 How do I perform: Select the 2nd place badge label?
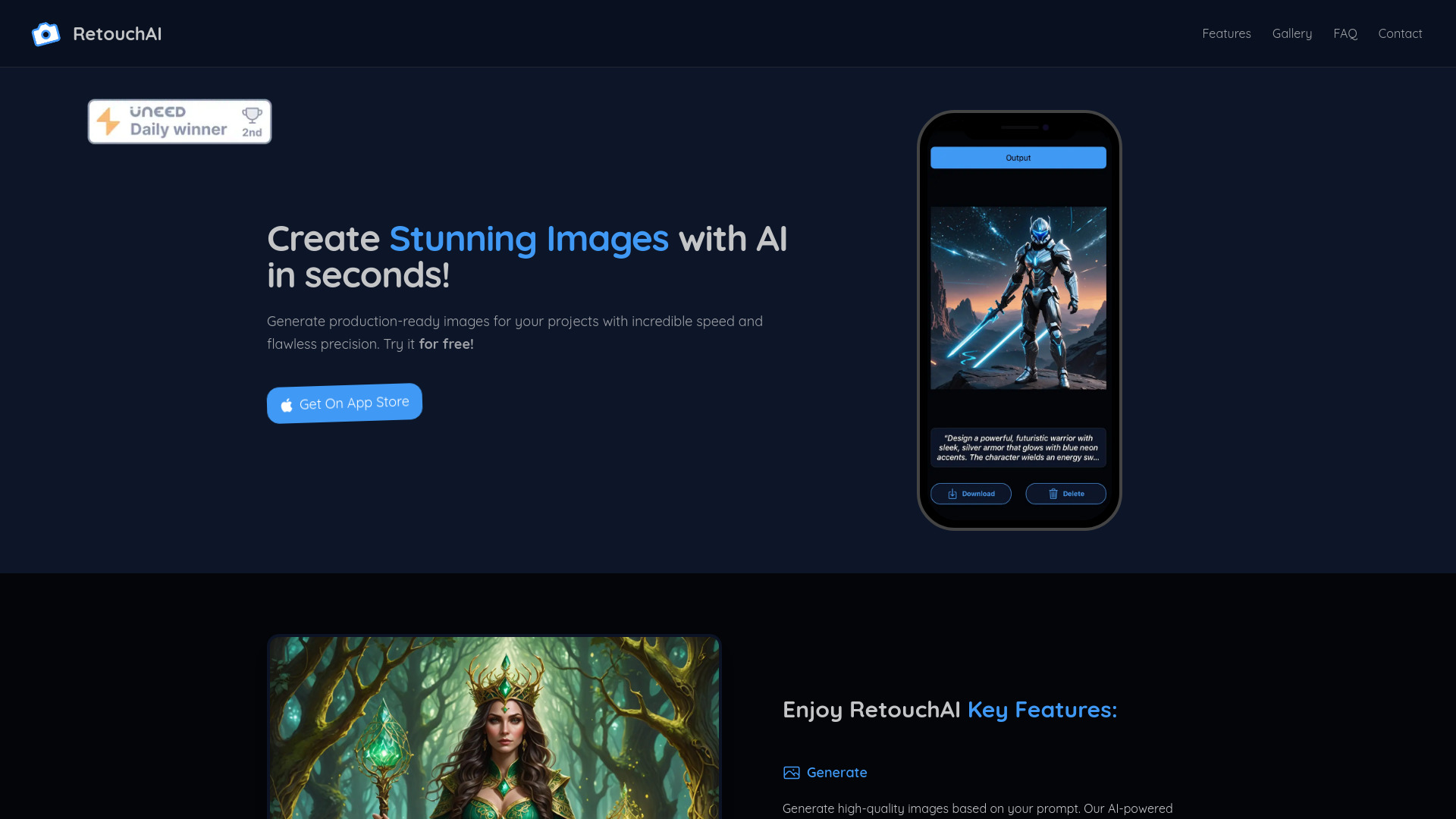[252, 133]
